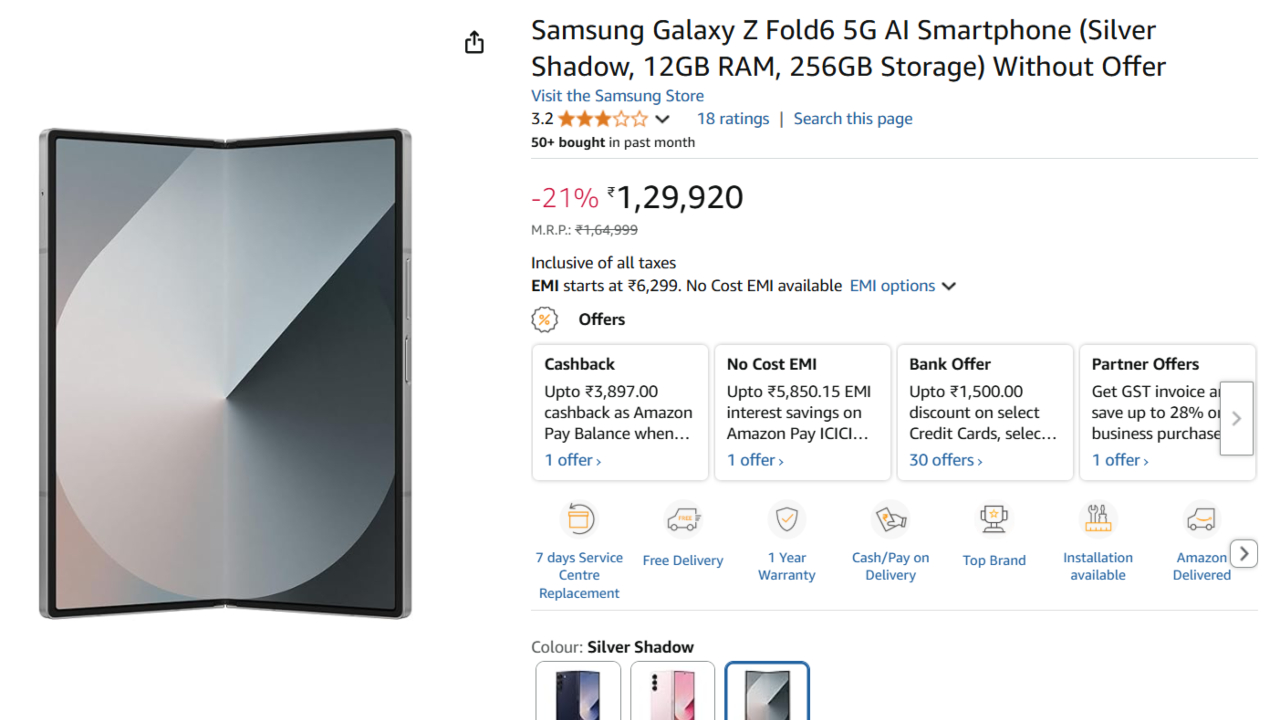Click Search this page link
This screenshot has height=720, width=1280.
tap(853, 119)
